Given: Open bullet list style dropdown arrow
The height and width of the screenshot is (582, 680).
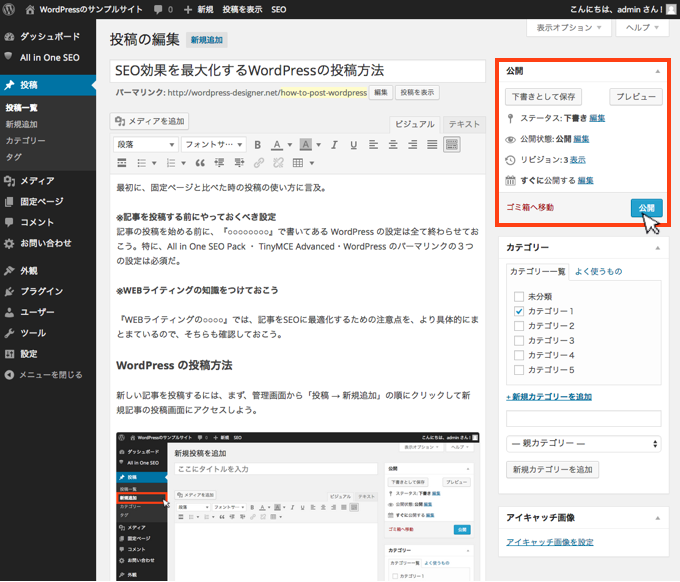Looking at the screenshot, I should tap(154, 163).
